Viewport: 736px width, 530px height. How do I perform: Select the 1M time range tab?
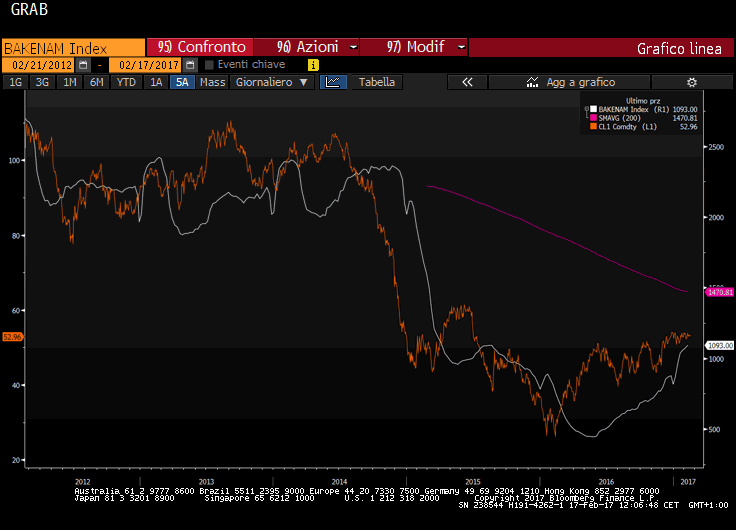pyautogui.click(x=69, y=82)
